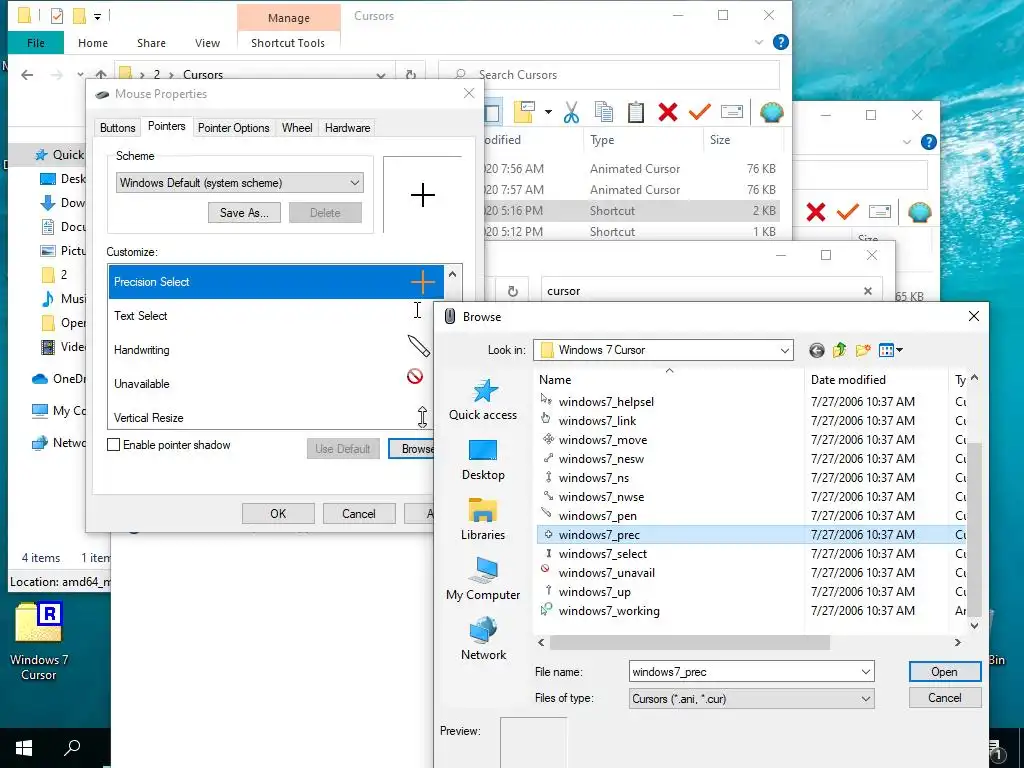This screenshot has height=768, width=1024.
Task: Enable pointer shadow checkbox
Action: point(114,445)
